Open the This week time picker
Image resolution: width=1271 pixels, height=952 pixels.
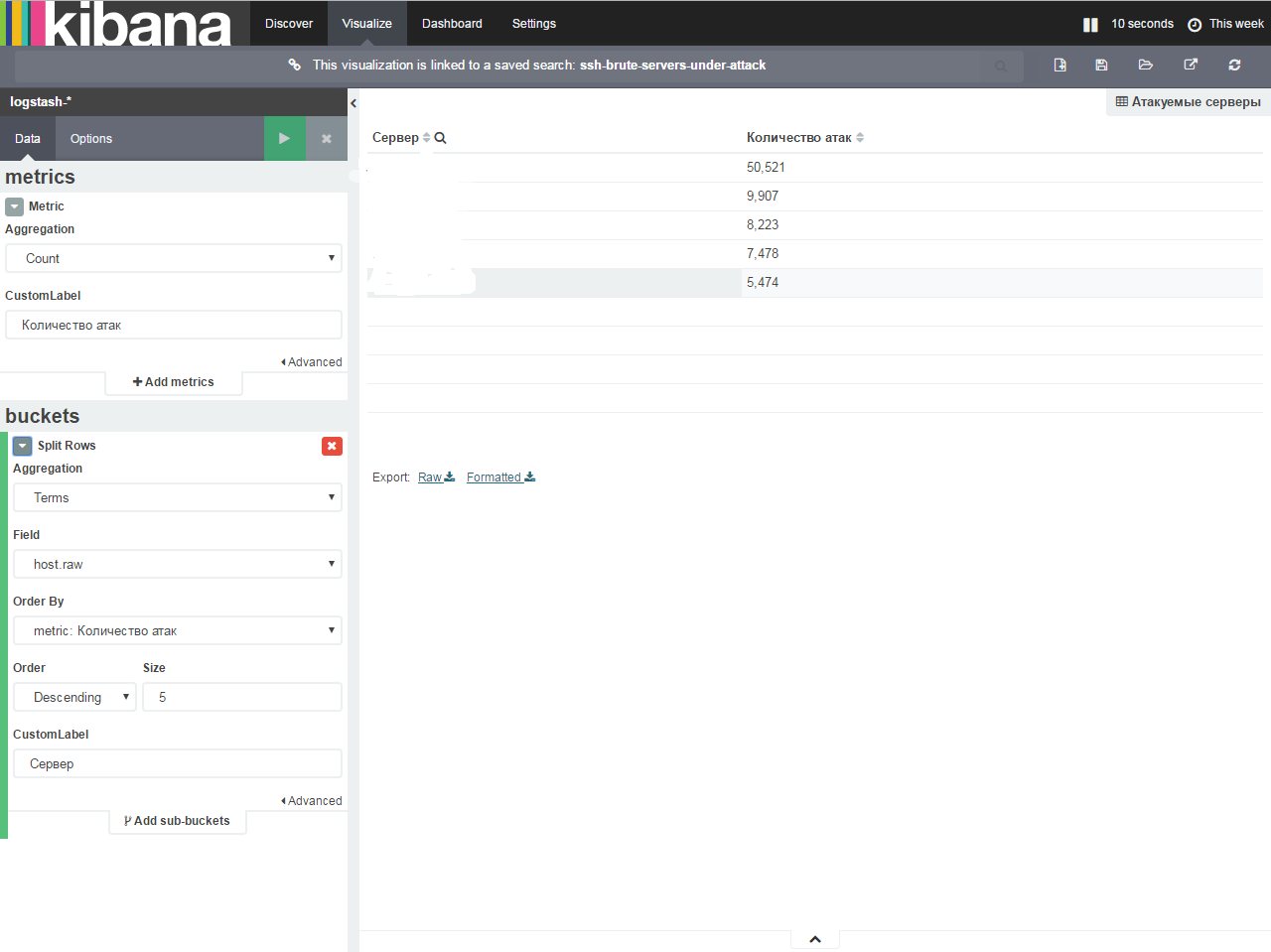pyautogui.click(x=1226, y=24)
